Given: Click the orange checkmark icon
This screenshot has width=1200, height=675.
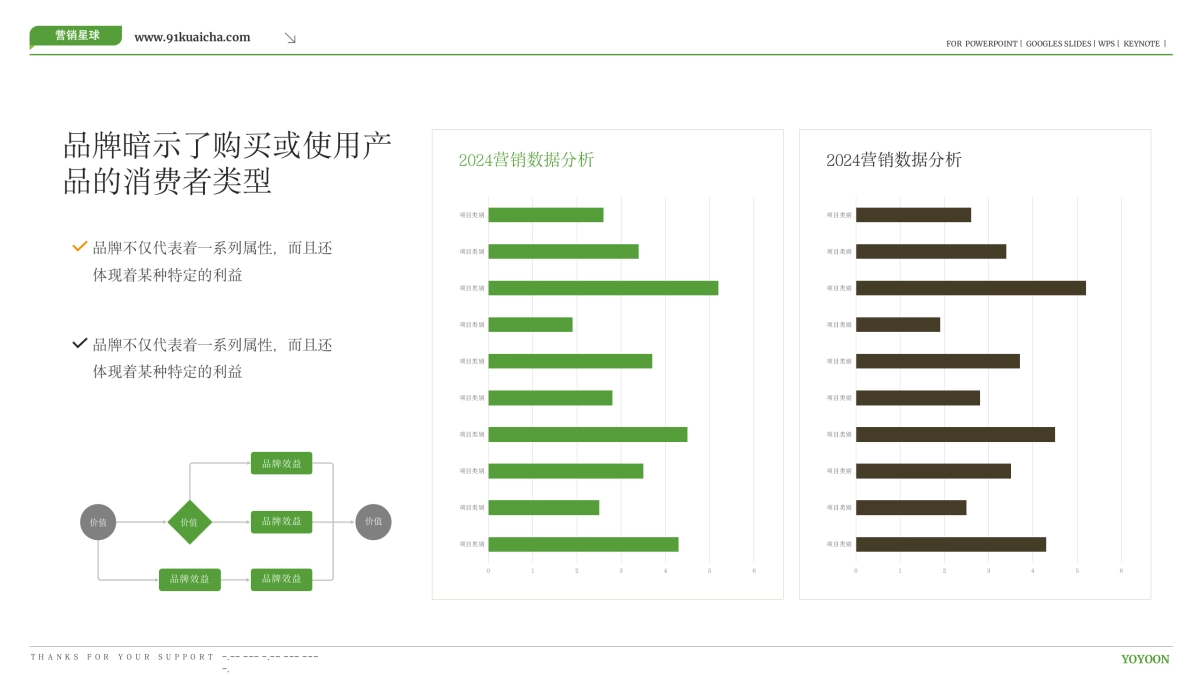Looking at the screenshot, I should [77, 245].
